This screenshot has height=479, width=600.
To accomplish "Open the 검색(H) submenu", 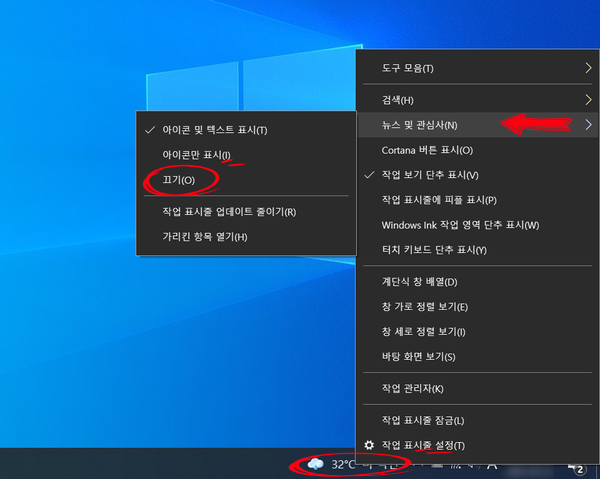I will (x=478, y=100).
